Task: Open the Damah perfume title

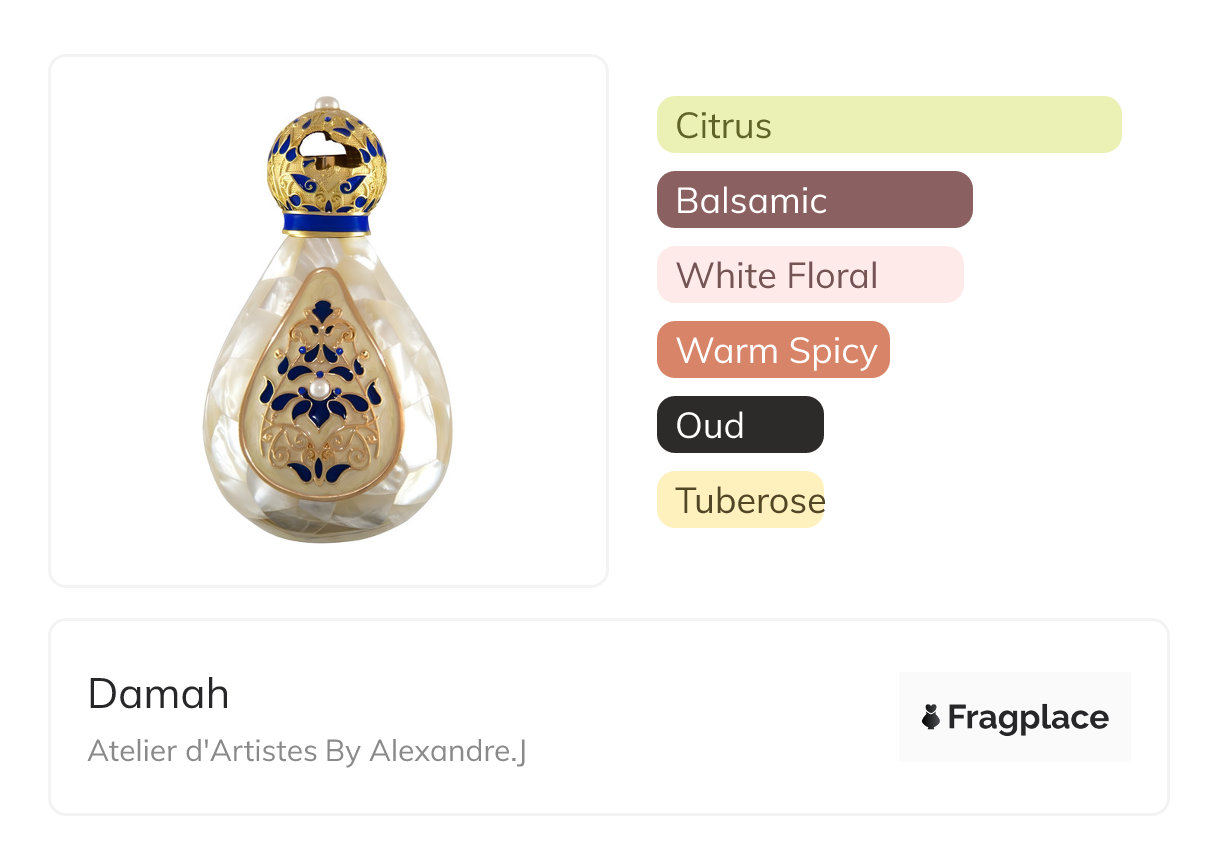Action: click(159, 694)
